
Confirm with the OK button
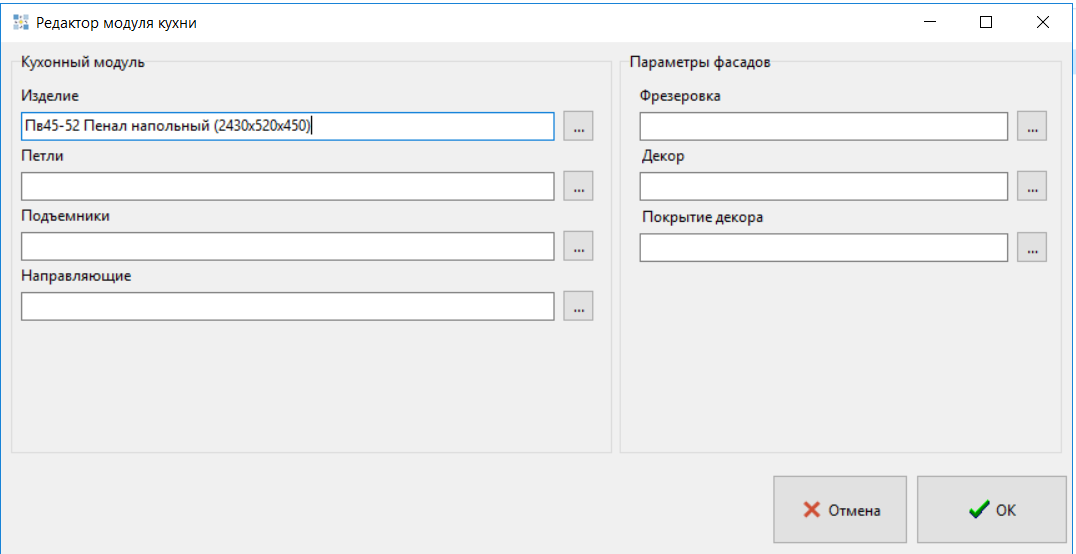tap(991, 510)
